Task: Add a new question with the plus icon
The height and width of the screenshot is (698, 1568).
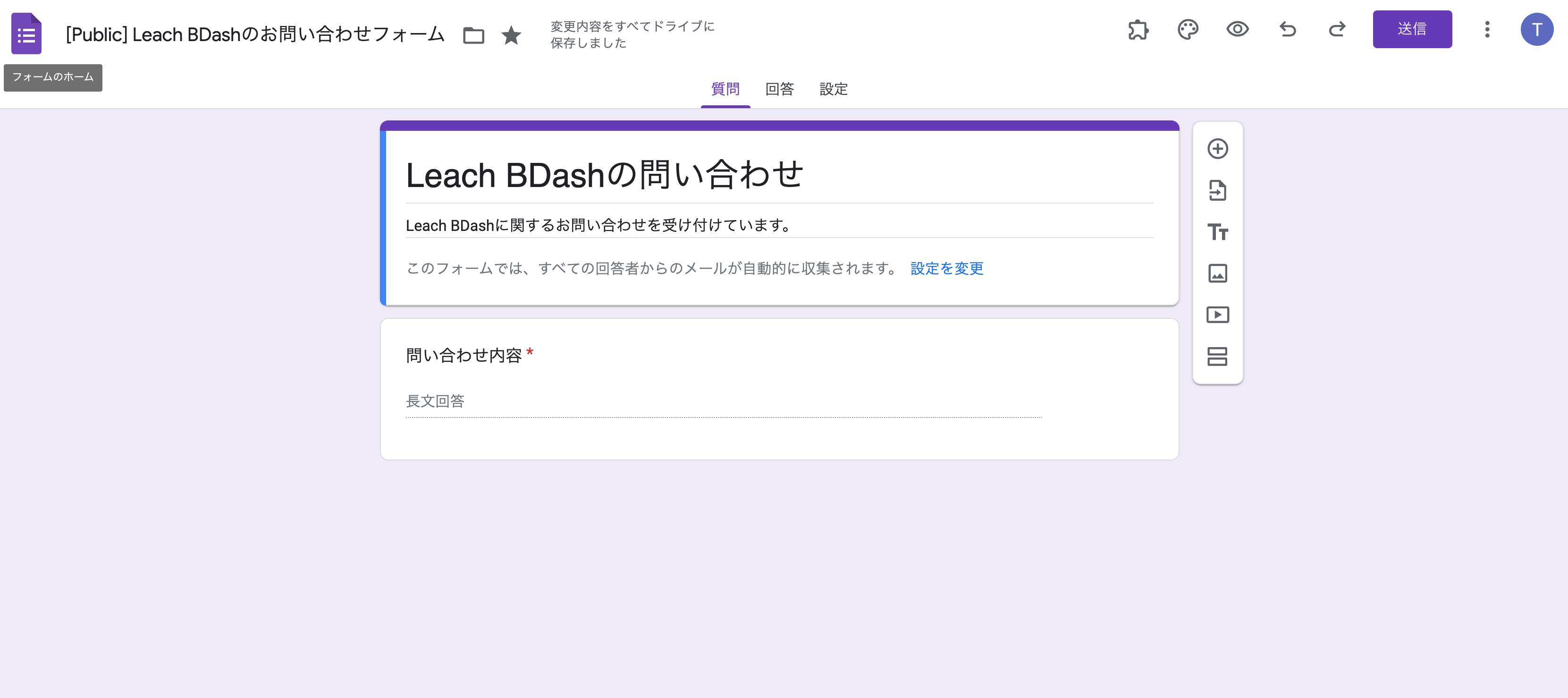Action: pos(1217,149)
